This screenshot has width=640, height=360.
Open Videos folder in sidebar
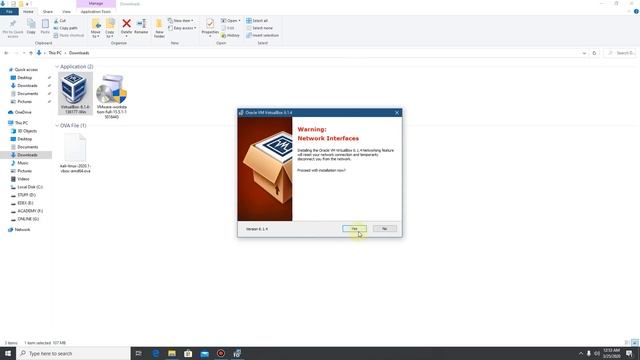pyautogui.click(x=23, y=179)
